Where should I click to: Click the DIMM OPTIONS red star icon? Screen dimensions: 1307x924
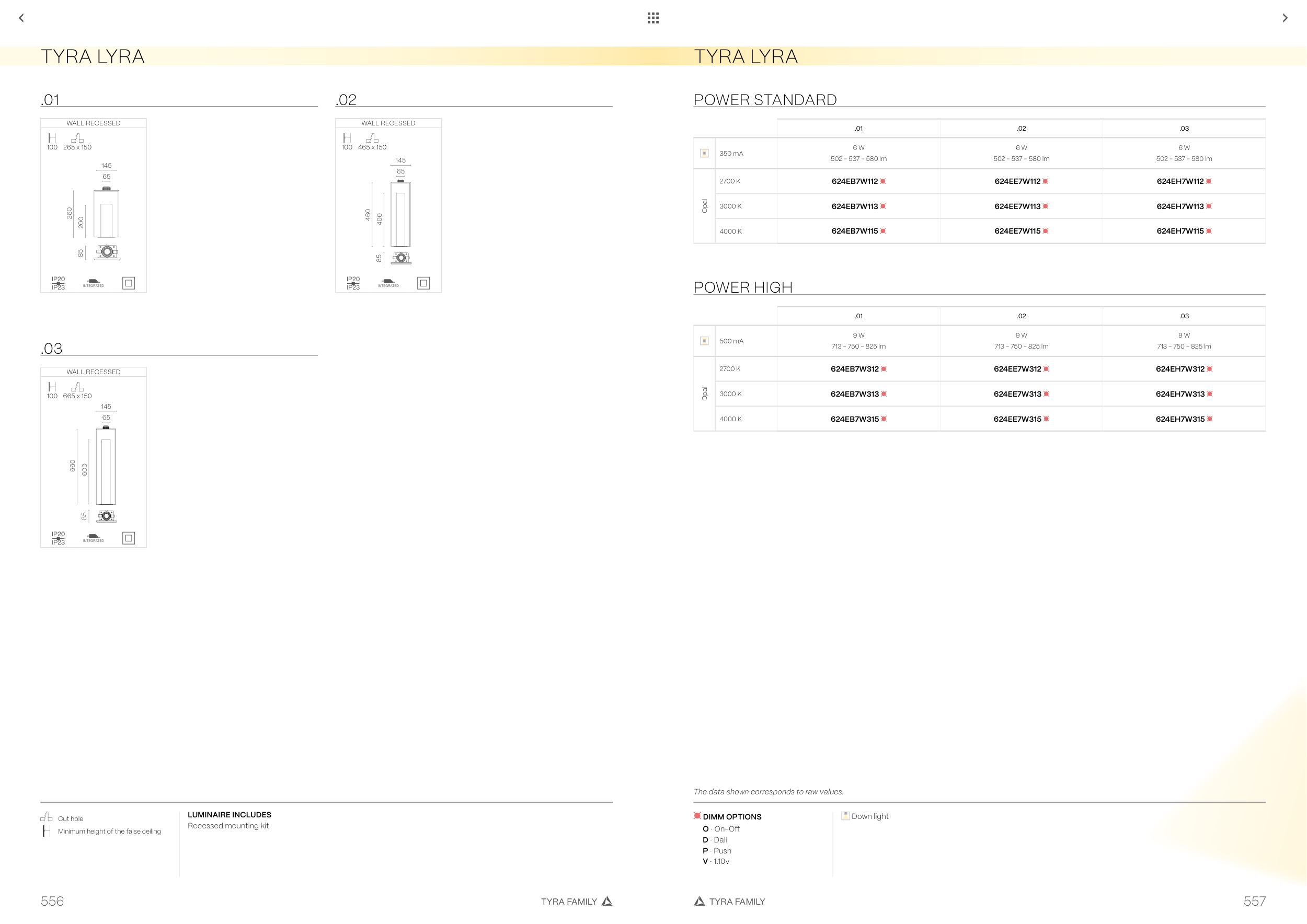(697, 816)
